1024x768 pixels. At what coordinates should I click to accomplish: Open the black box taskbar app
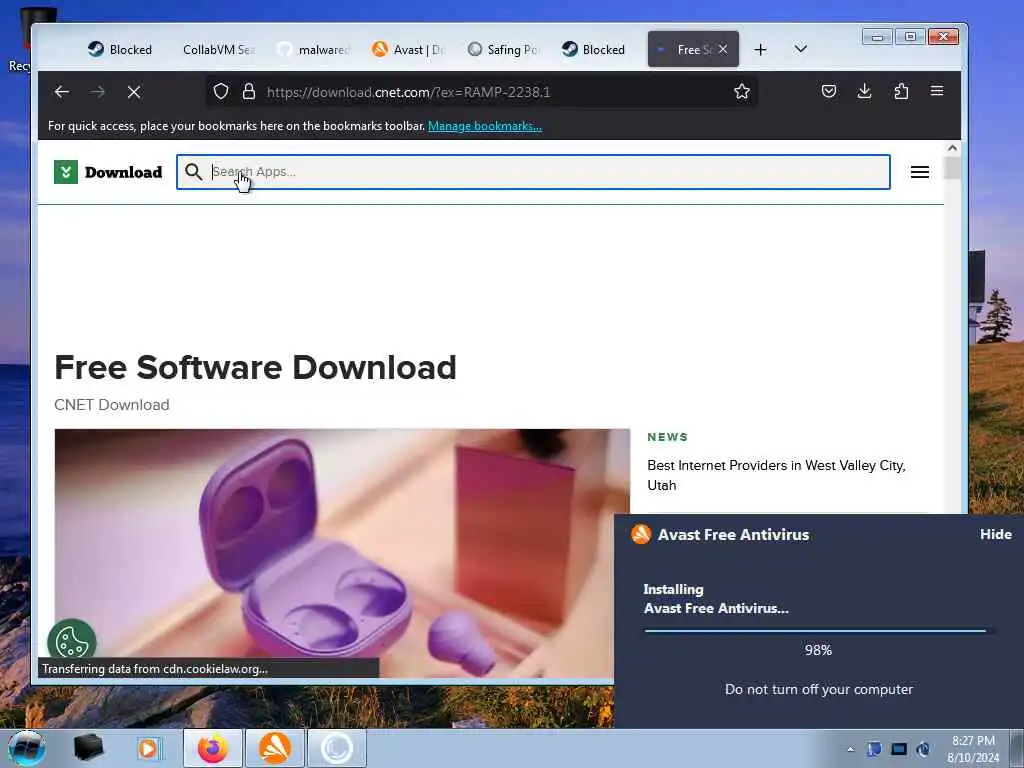point(88,748)
